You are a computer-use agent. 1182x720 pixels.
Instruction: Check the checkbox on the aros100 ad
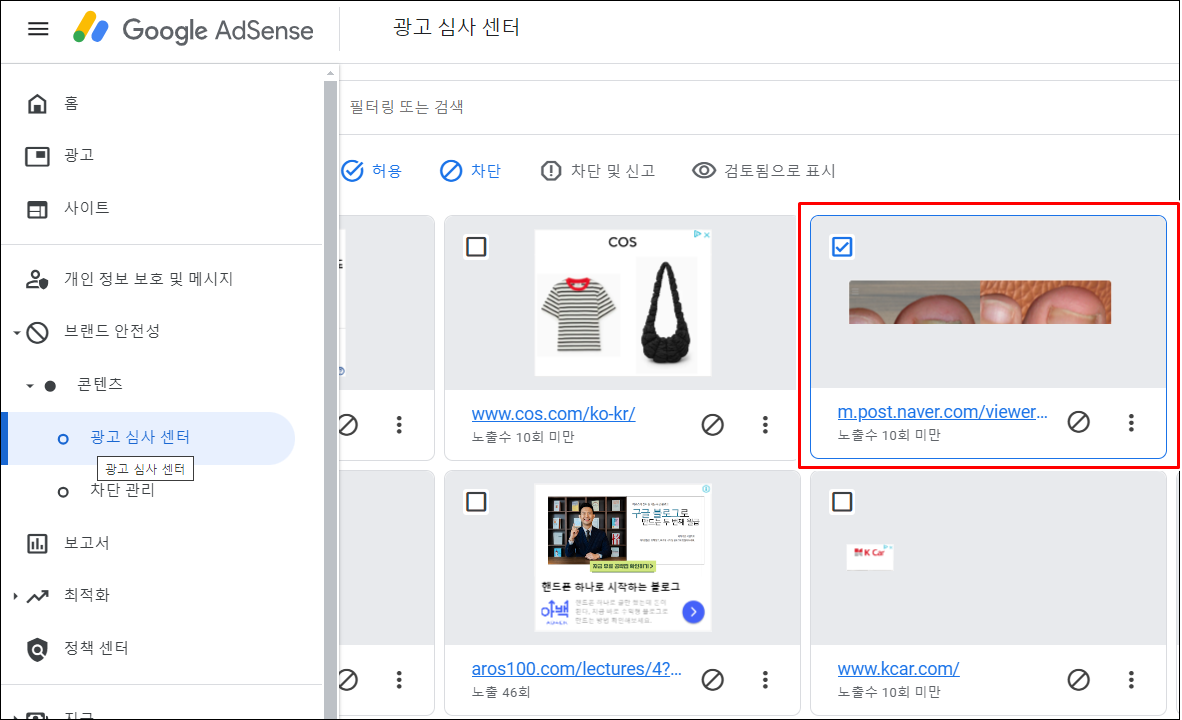tap(477, 501)
